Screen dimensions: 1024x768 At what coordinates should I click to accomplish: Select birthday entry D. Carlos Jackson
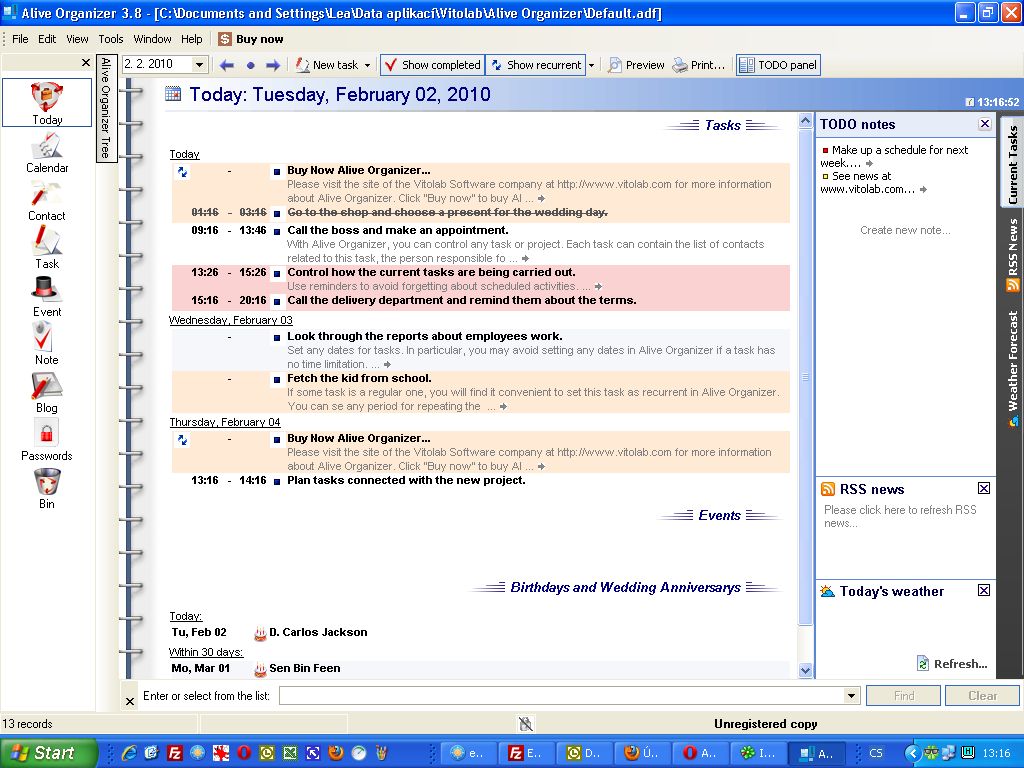click(318, 632)
